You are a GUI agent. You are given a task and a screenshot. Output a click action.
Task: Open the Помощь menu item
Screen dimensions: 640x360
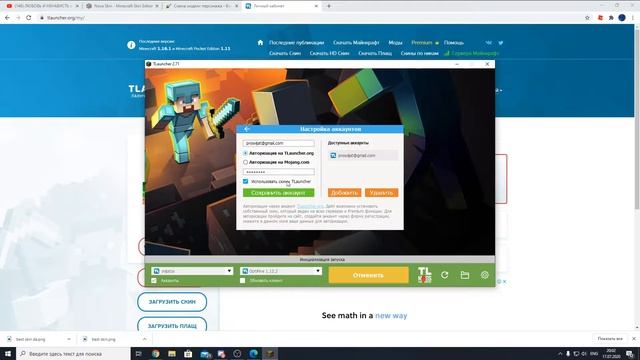pyautogui.click(x=454, y=42)
